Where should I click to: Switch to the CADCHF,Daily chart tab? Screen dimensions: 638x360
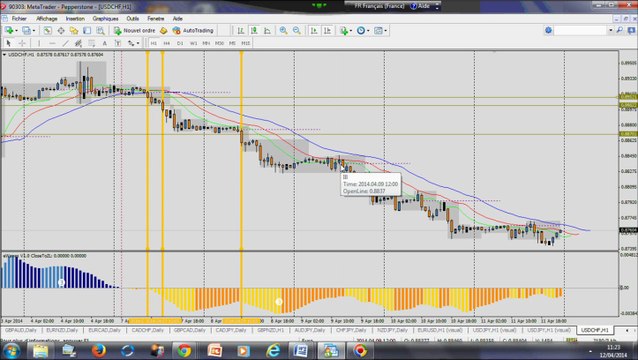click(x=147, y=330)
